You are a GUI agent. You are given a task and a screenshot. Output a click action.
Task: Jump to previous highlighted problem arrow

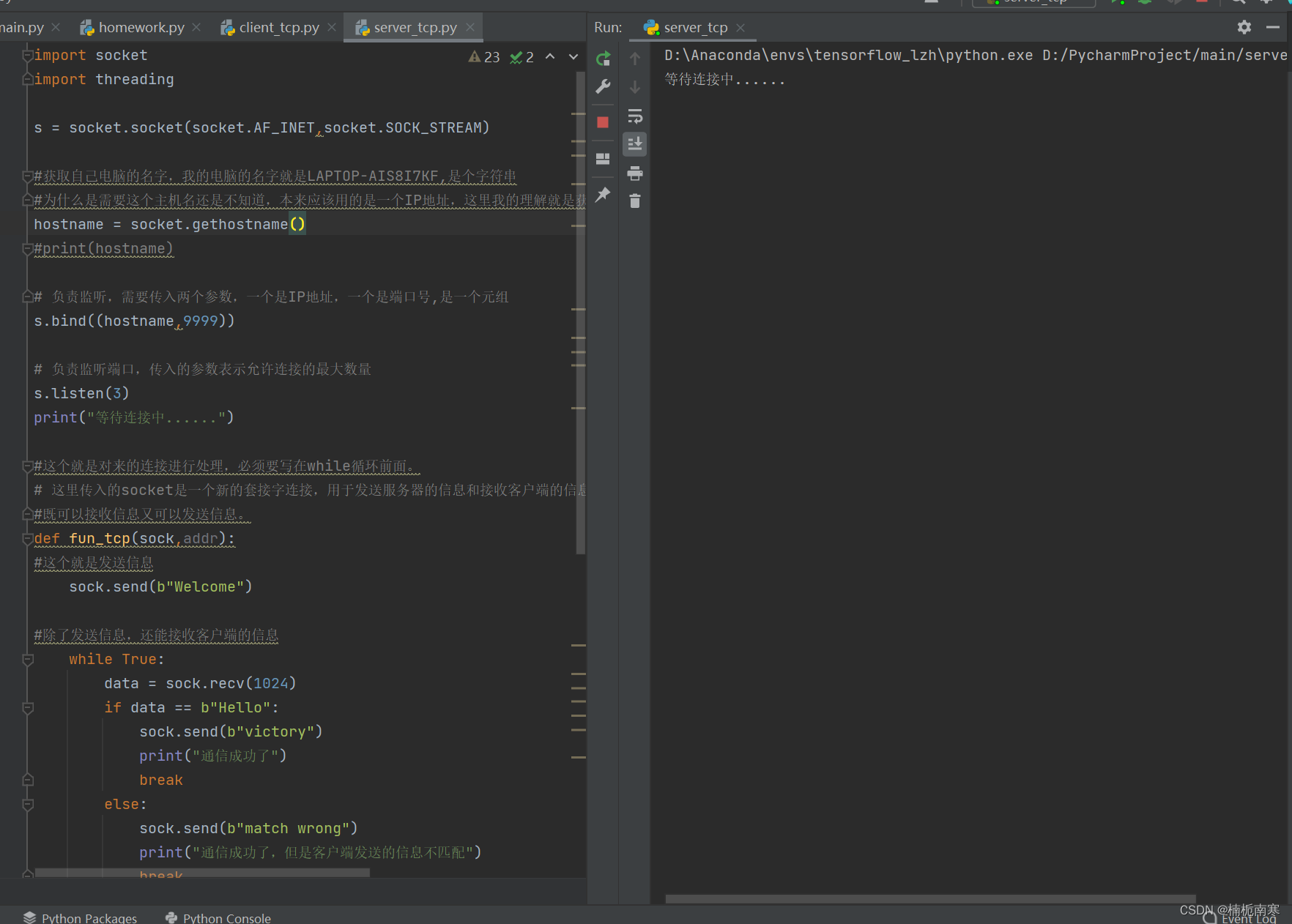(550, 56)
